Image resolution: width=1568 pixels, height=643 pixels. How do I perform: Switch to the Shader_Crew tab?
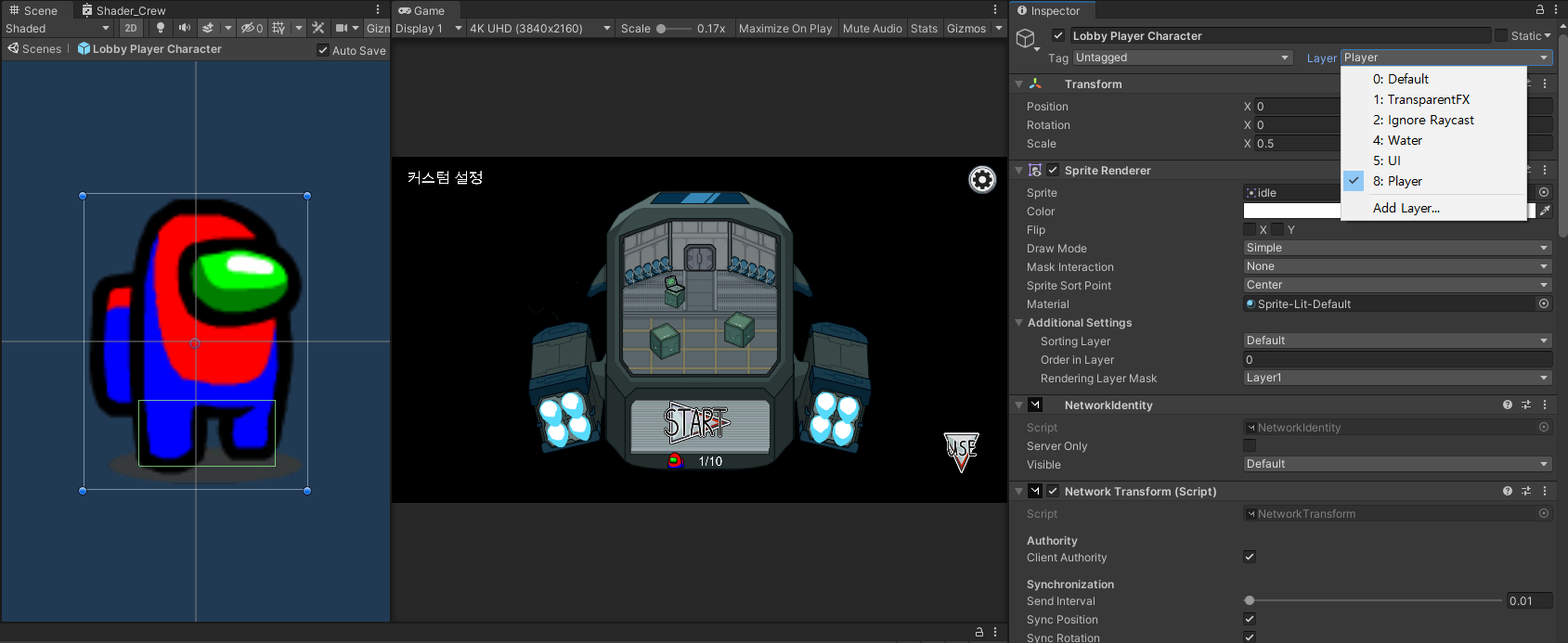pyautogui.click(x=123, y=10)
